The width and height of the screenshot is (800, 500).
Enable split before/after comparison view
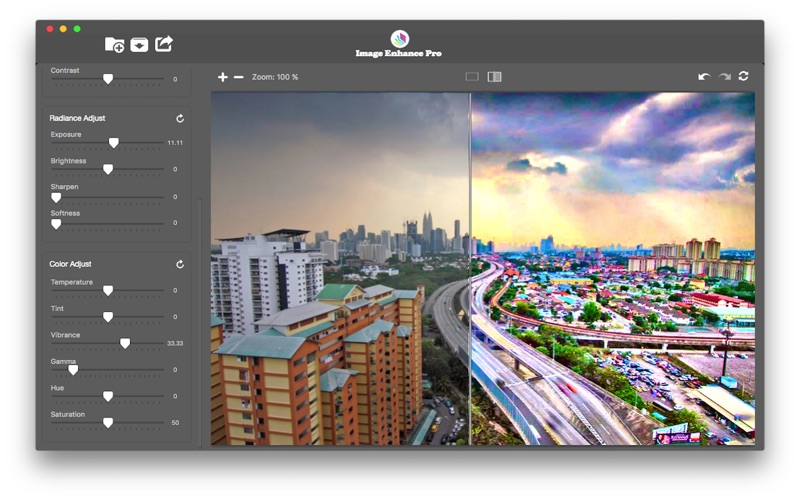pos(494,77)
